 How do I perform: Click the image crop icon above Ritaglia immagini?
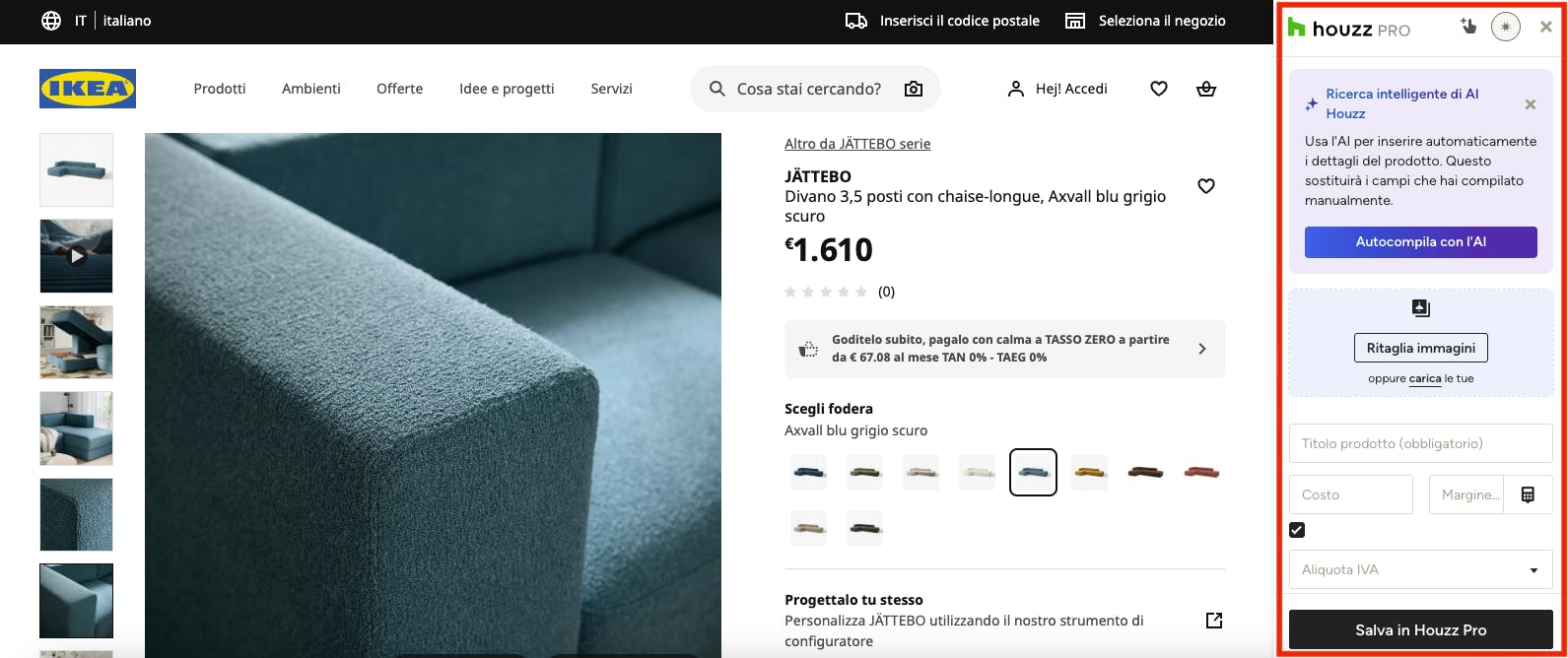coord(1421,308)
